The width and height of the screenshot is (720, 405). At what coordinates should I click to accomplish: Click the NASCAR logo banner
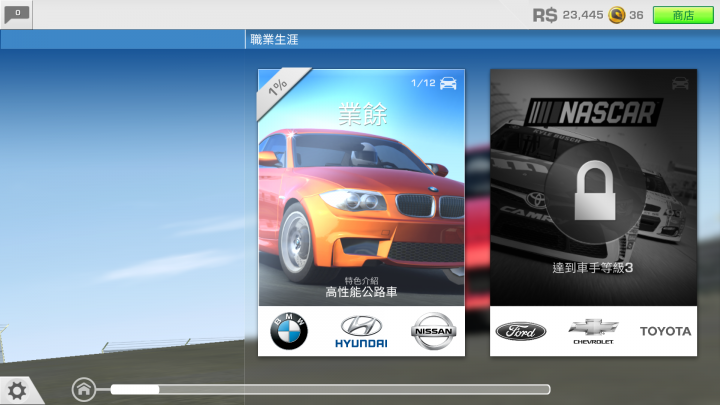point(594,112)
